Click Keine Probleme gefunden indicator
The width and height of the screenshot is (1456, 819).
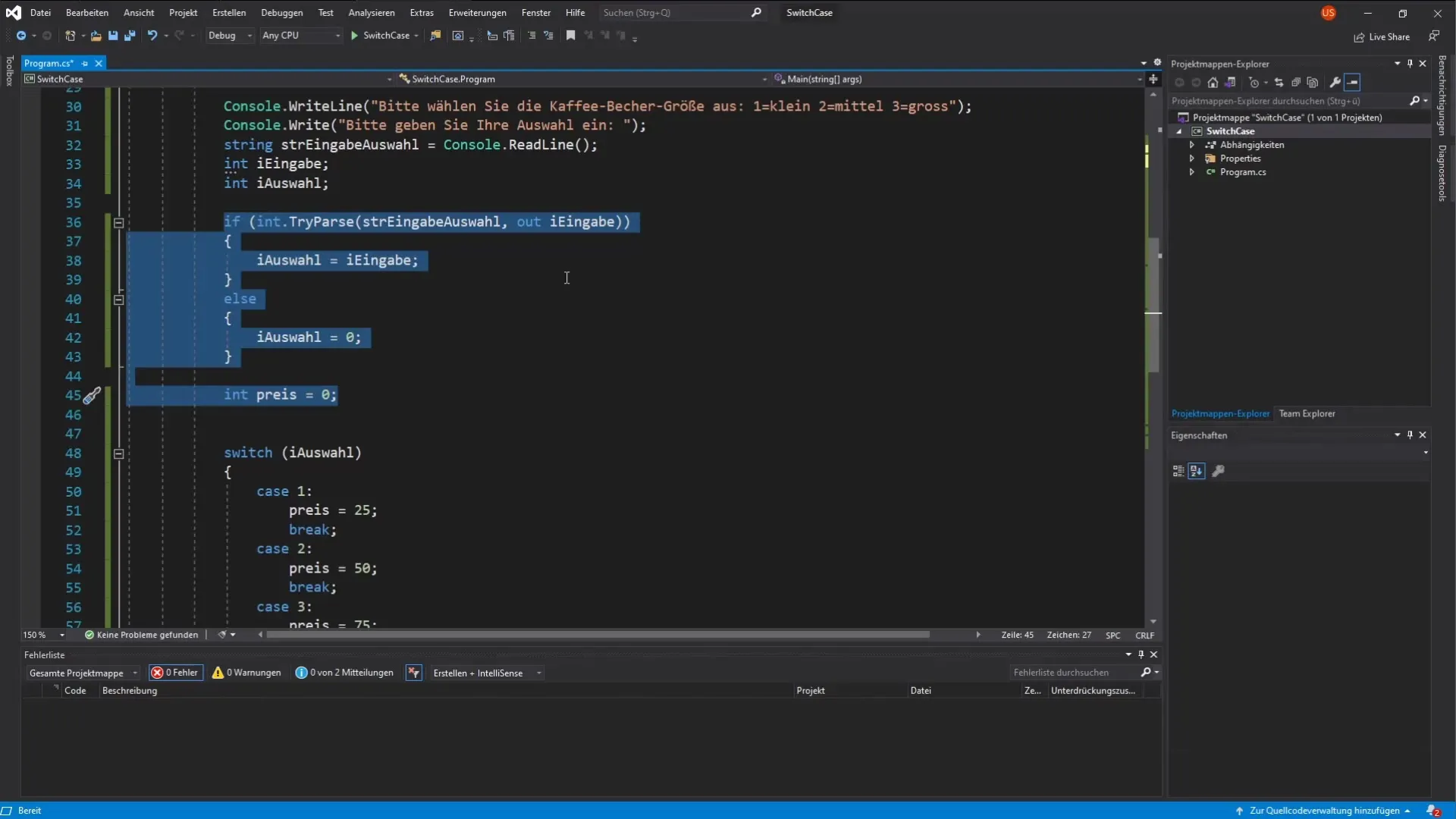coord(142,635)
